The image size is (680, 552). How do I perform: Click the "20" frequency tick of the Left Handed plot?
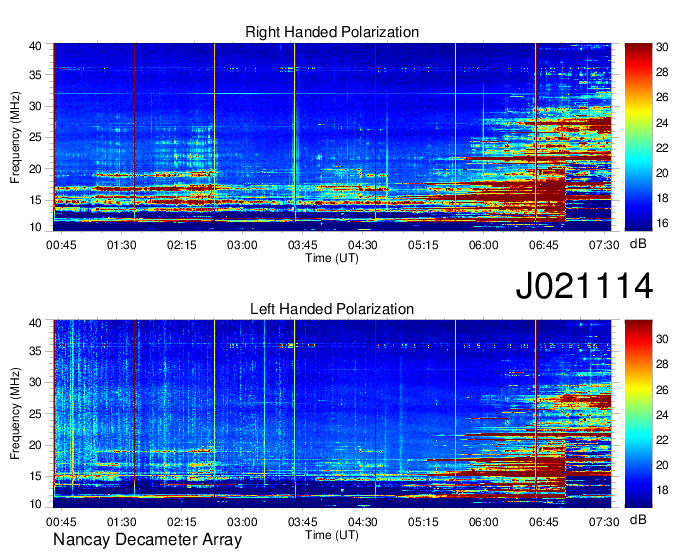click(x=35, y=445)
